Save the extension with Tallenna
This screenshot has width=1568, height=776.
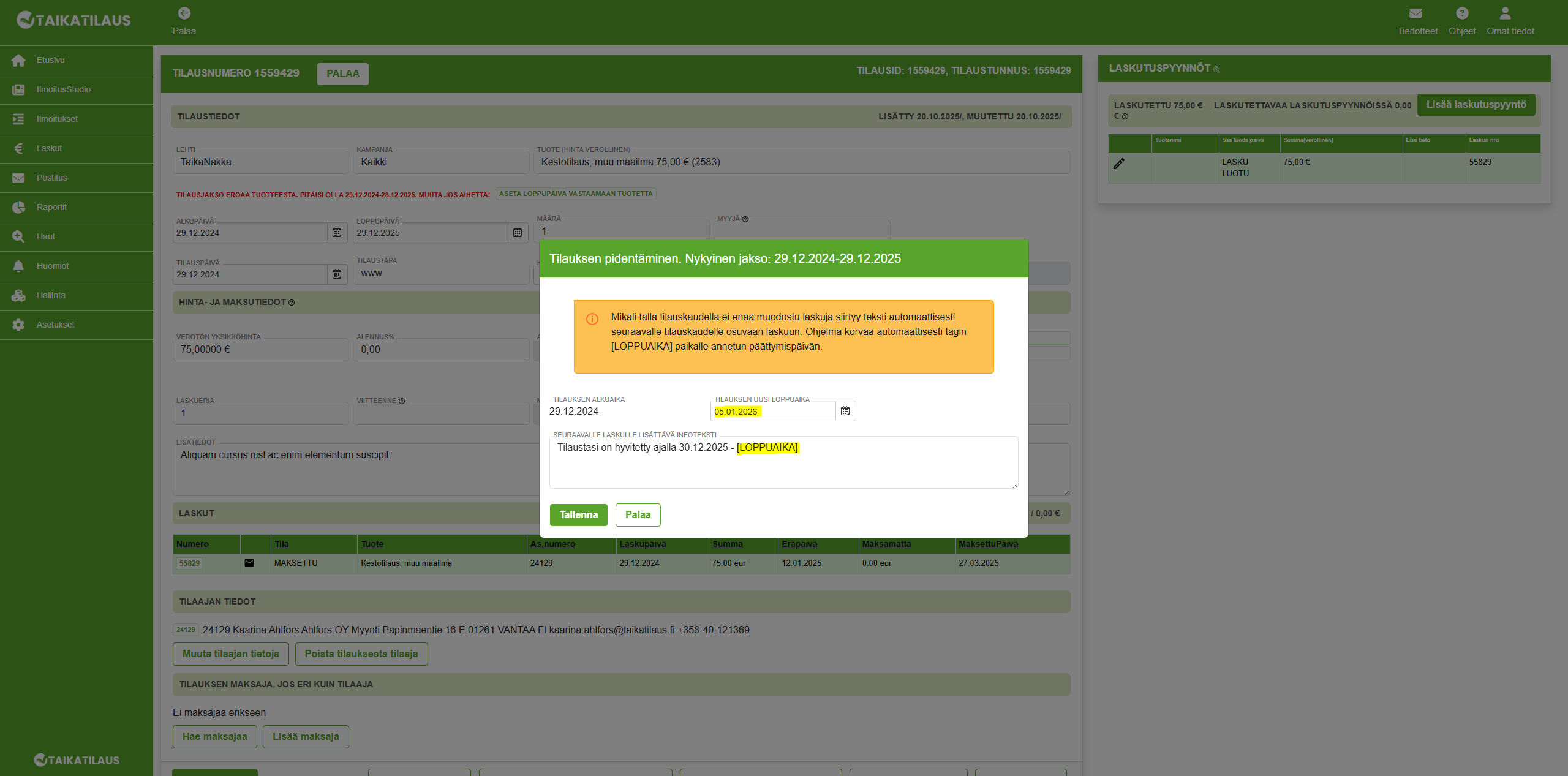click(578, 514)
